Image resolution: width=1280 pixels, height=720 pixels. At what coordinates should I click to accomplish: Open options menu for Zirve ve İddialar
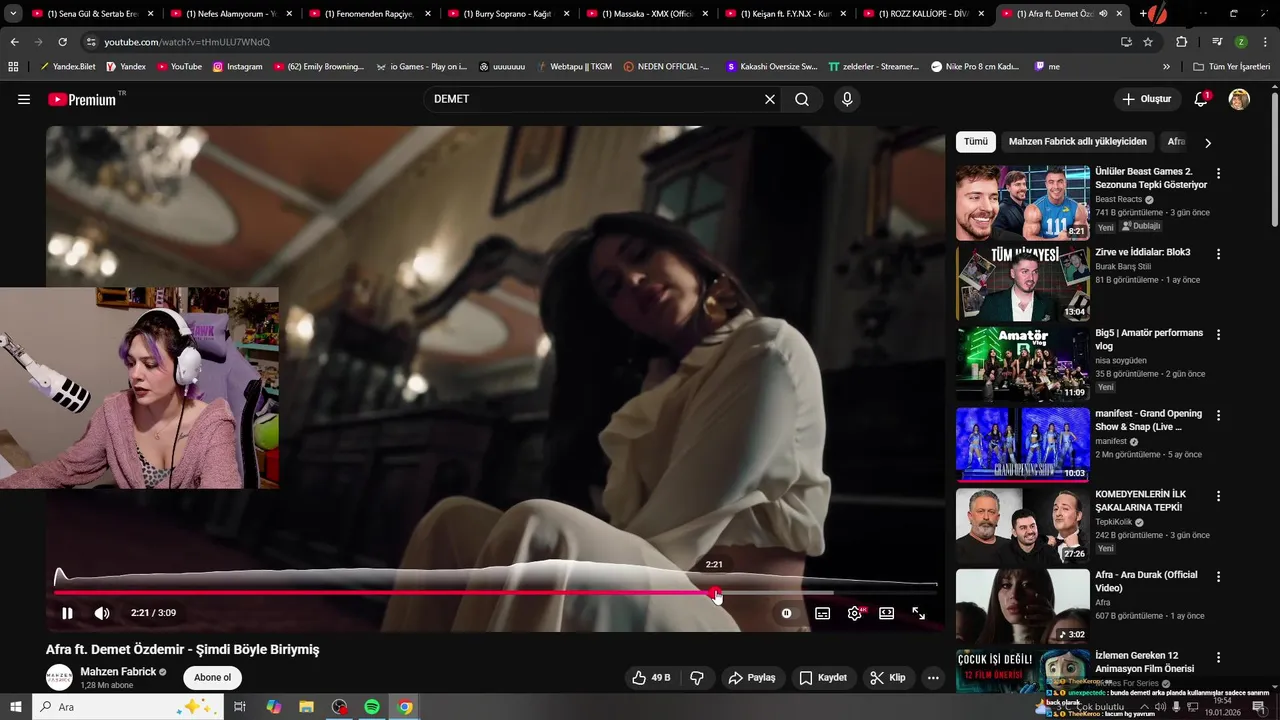pos(1218,254)
